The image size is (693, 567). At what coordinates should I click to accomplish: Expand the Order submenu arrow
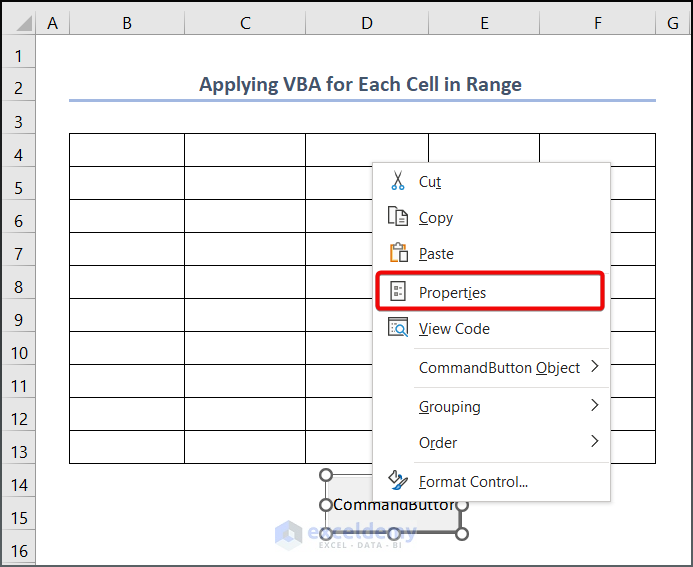[594, 441]
